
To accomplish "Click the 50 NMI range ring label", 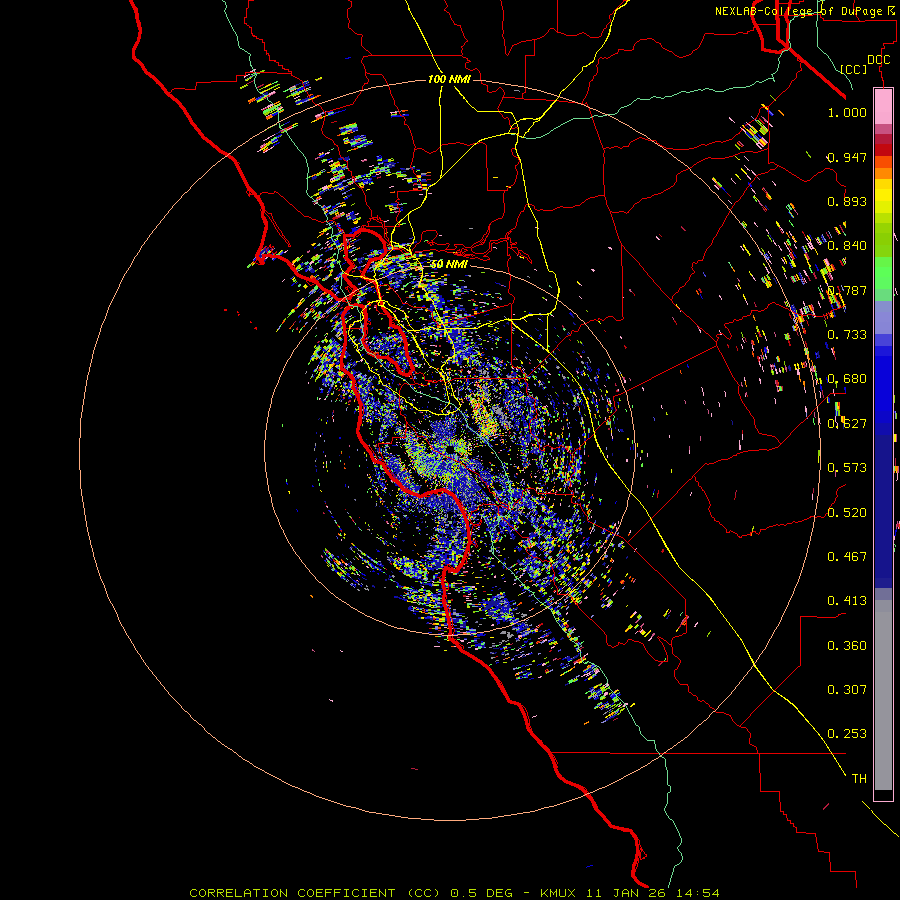I will tap(449, 264).
